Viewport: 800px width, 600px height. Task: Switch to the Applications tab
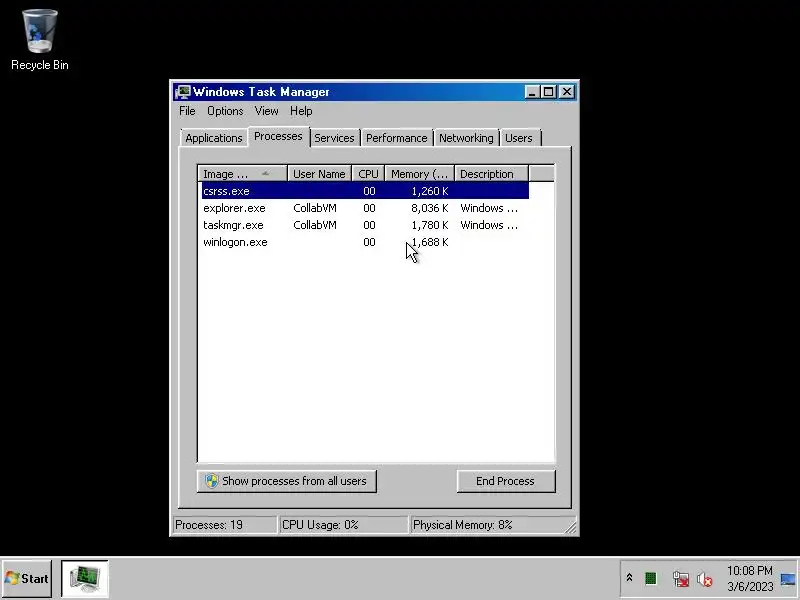[214, 138]
